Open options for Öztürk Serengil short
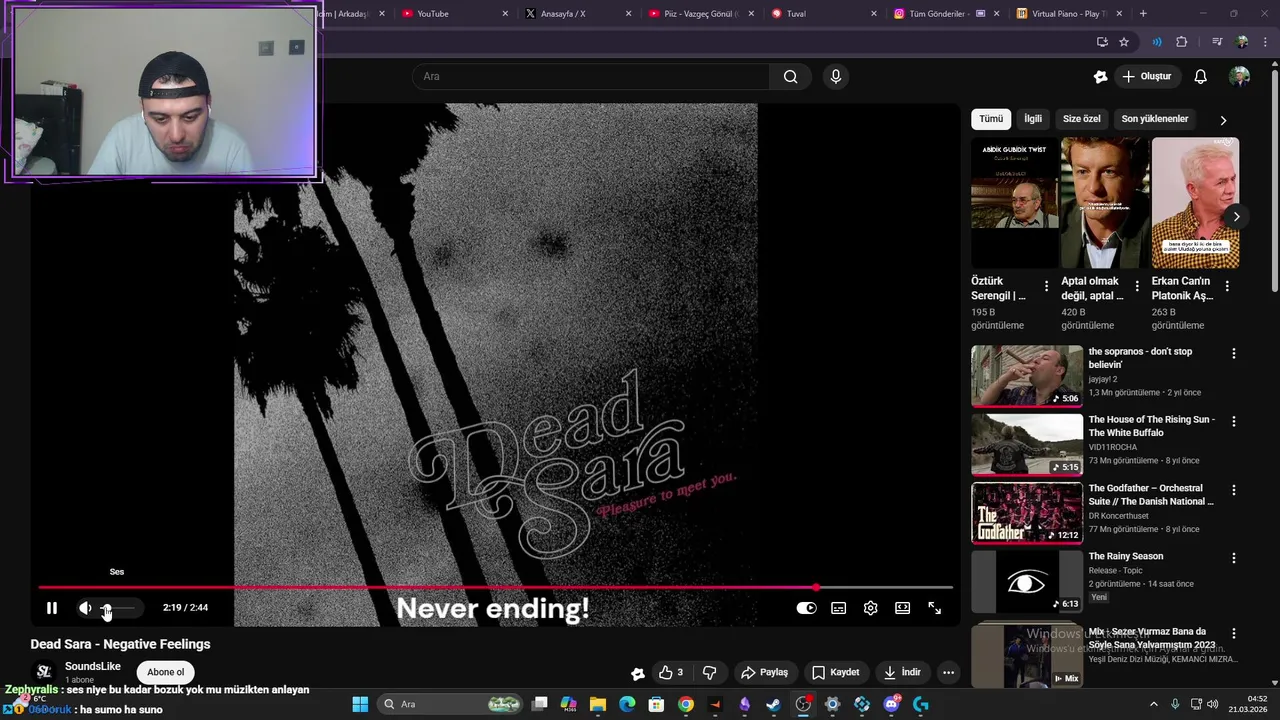Image resolution: width=1280 pixels, height=720 pixels. click(1046, 286)
